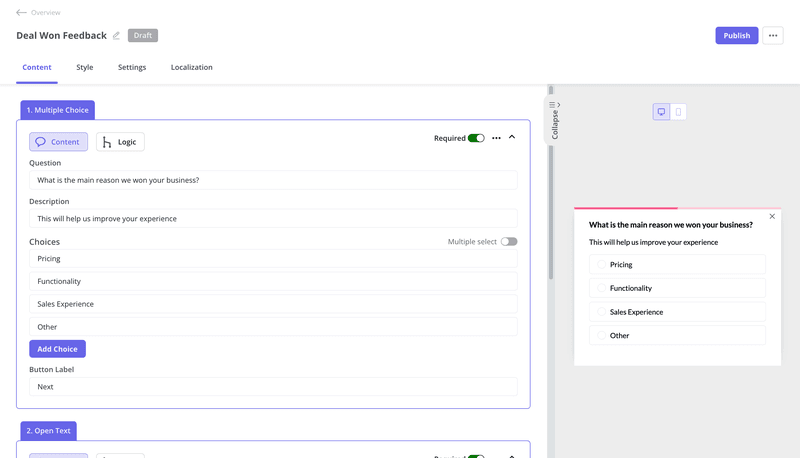Screen dimensions: 800x458
Task: Edit the Pricing choice field
Action: [273, 259]
